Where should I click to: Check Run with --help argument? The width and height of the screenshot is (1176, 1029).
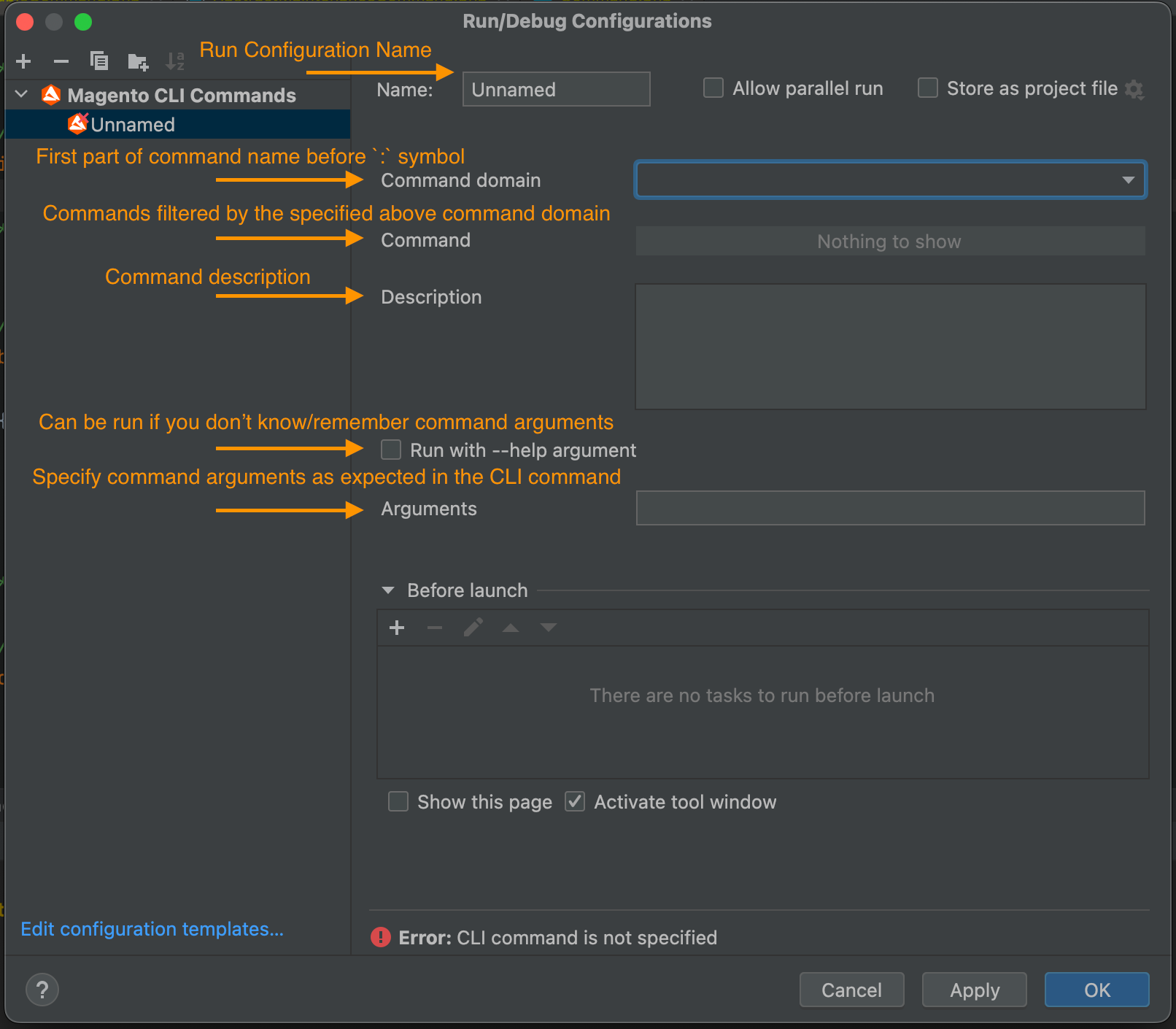click(391, 450)
